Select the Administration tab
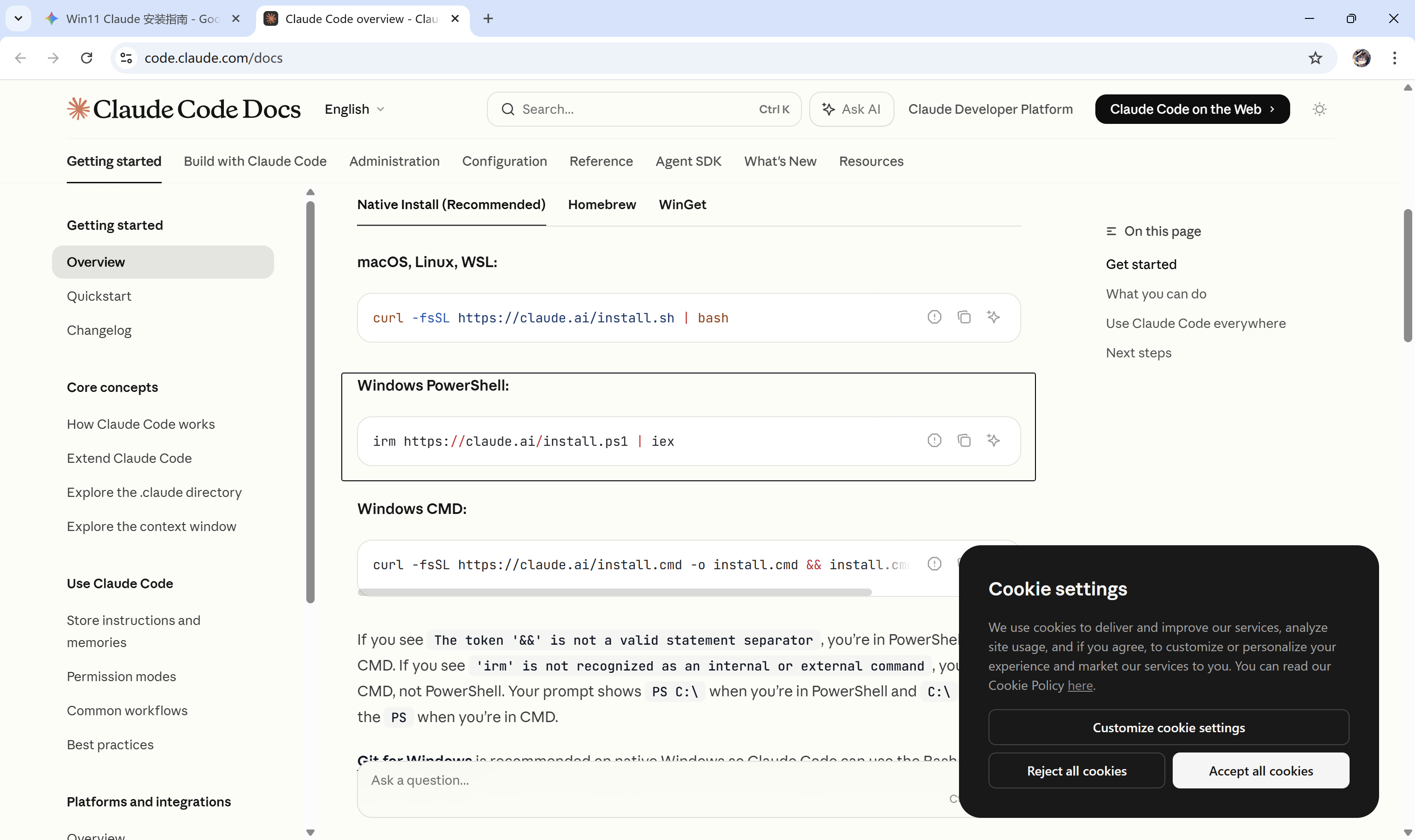1415x840 pixels. (x=394, y=161)
